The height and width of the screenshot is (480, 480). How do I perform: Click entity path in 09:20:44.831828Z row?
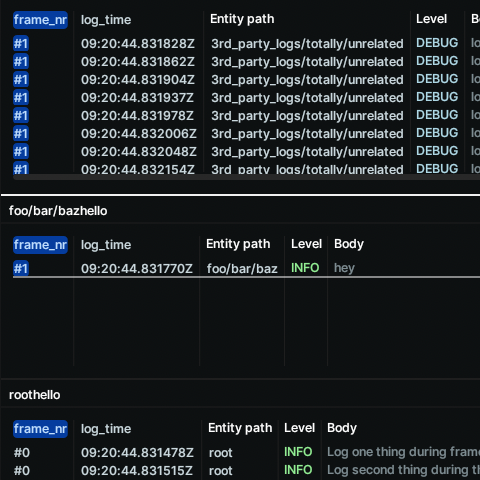(x=307, y=44)
